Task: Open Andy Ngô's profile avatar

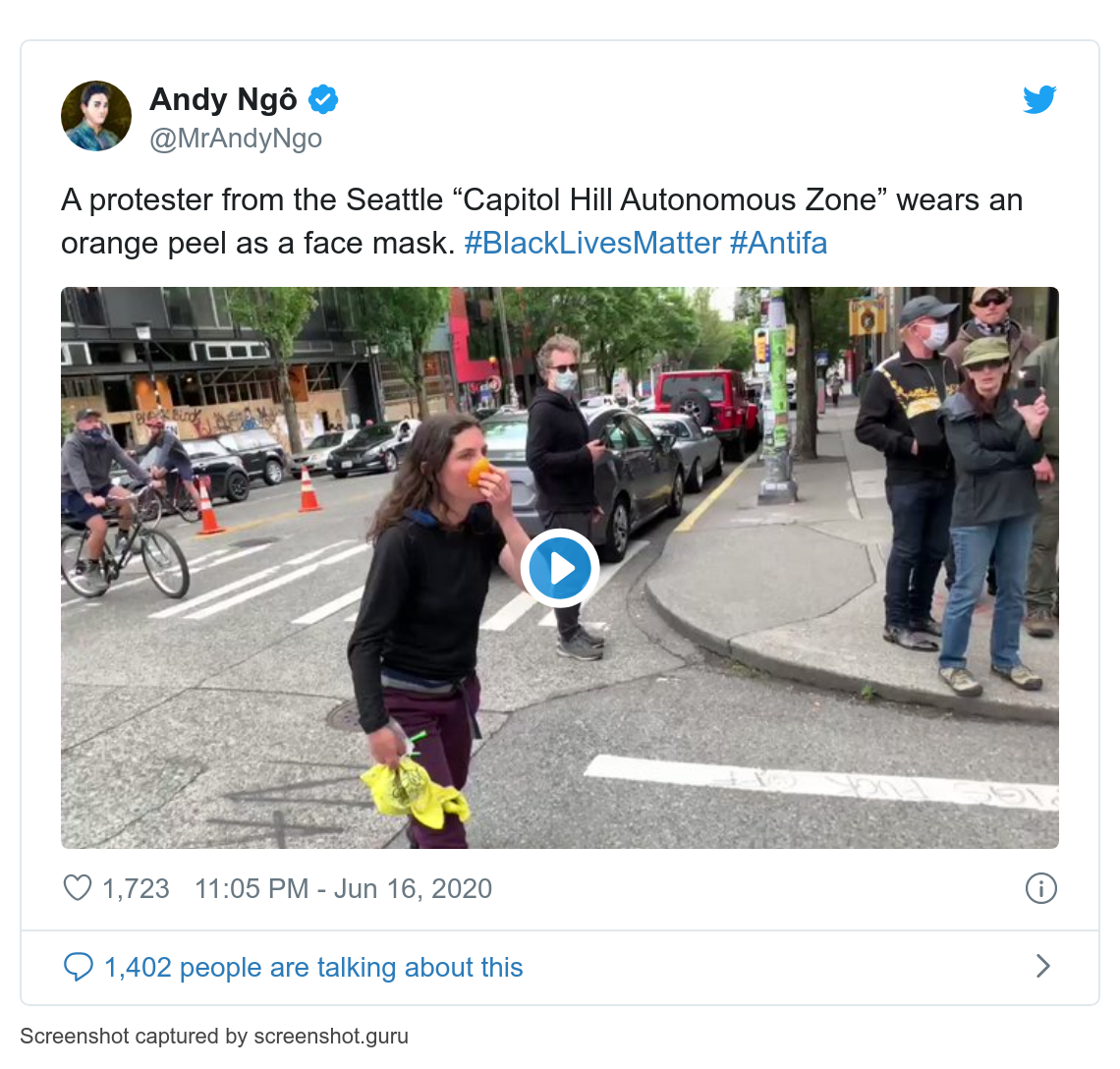Action: coord(96,116)
